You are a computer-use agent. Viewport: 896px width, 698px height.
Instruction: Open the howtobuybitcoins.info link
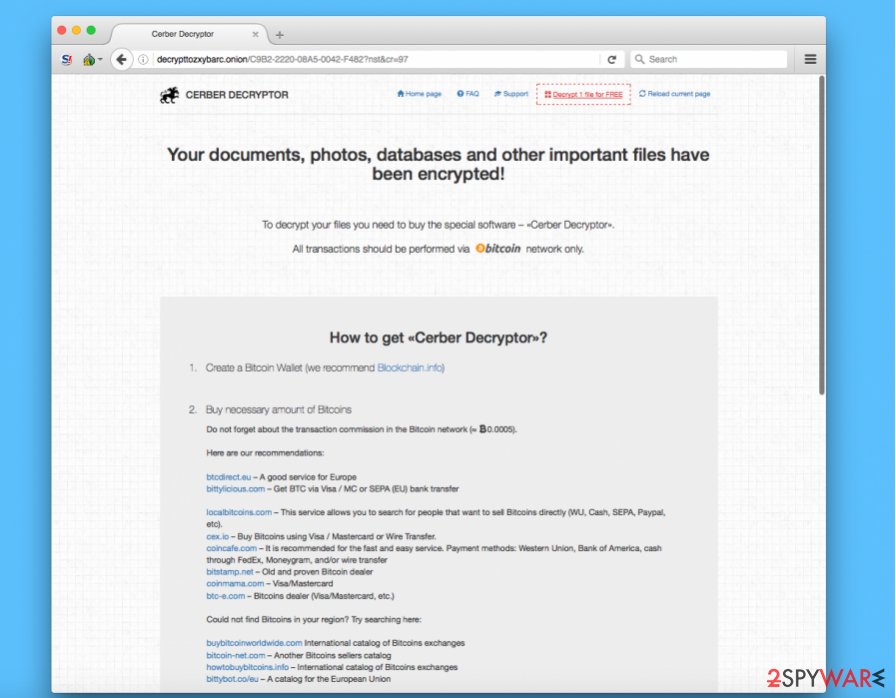pyautogui.click(x=247, y=667)
